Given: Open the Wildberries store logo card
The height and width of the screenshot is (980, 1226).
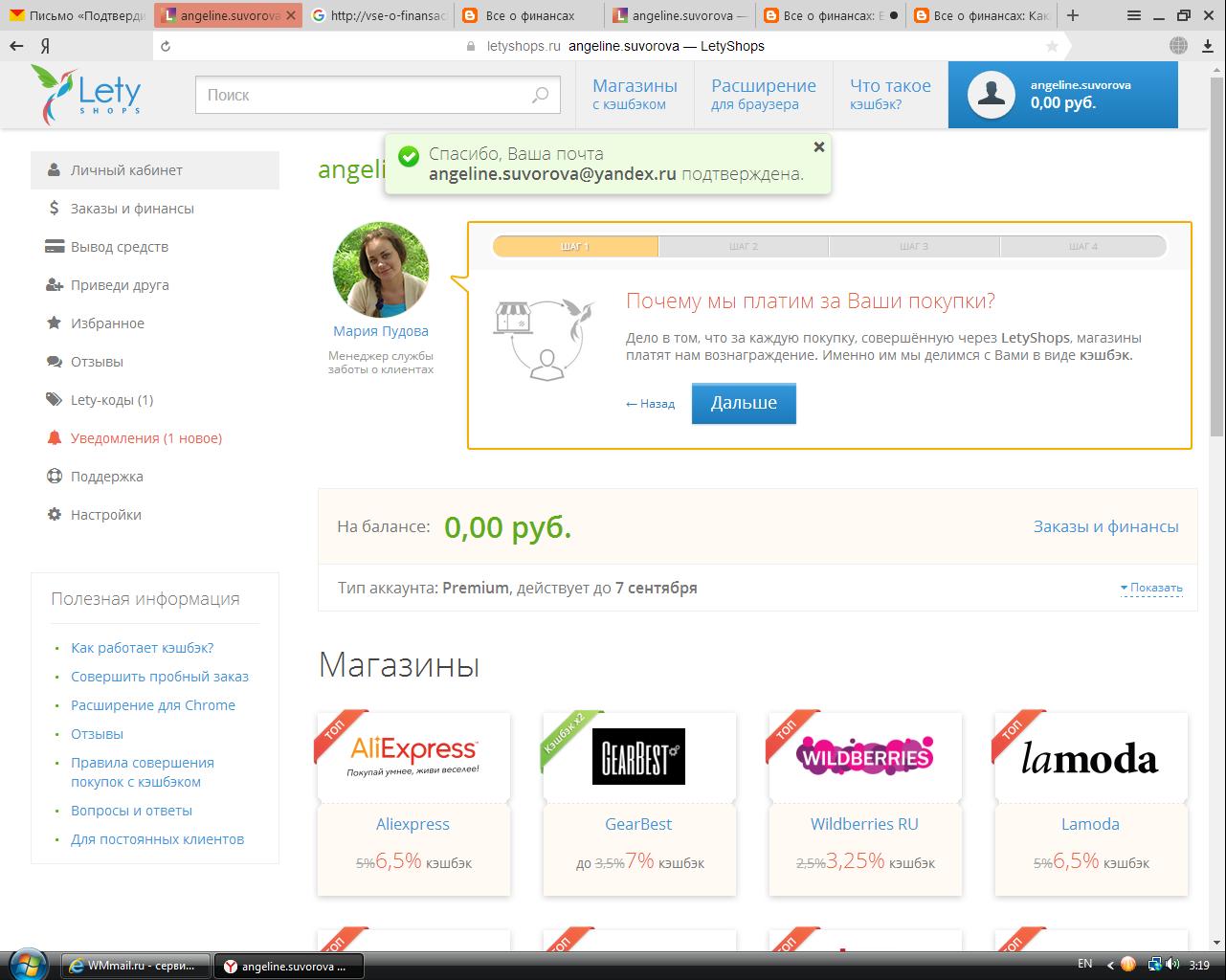Looking at the screenshot, I should 865,756.
